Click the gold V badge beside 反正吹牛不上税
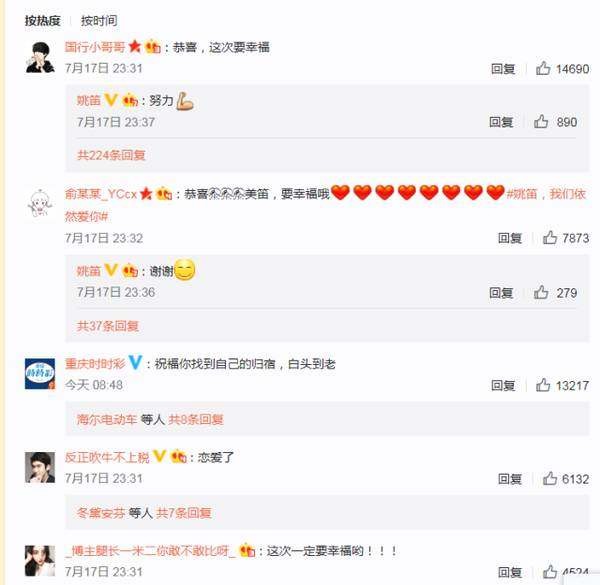This screenshot has height=585, width=600. click(x=159, y=456)
